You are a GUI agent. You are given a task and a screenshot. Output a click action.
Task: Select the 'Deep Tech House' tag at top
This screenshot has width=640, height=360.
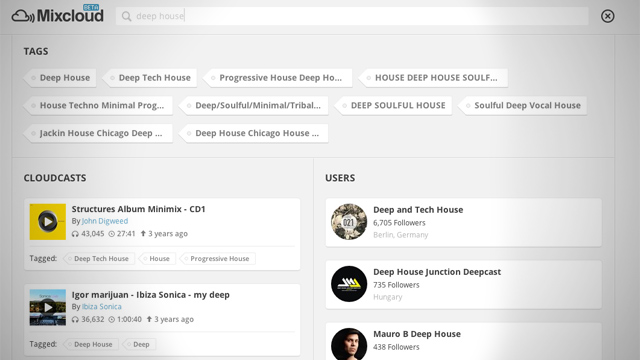(x=150, y=78)
